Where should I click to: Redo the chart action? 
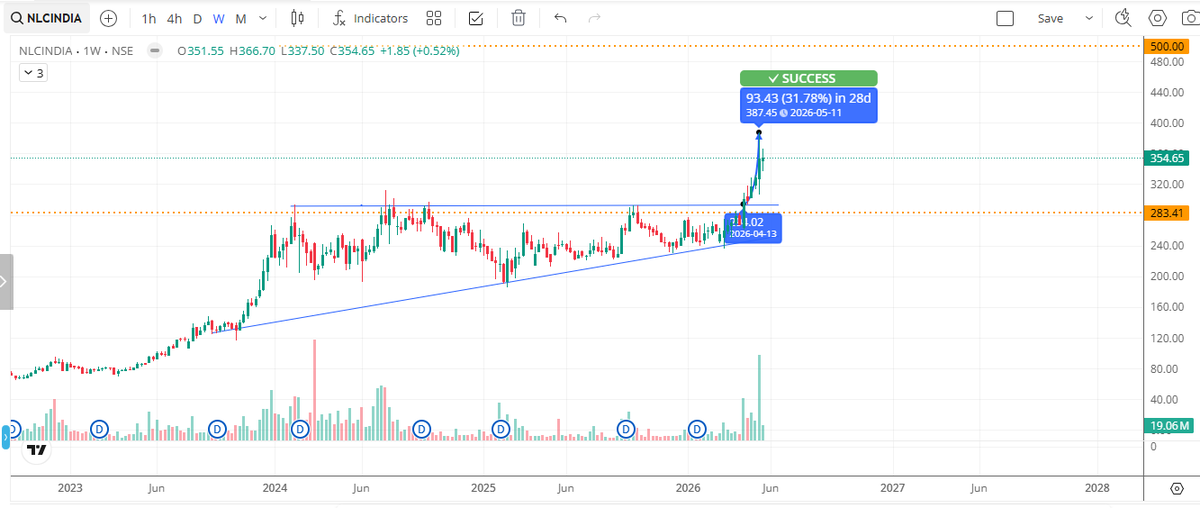click(x=594, y=18)
